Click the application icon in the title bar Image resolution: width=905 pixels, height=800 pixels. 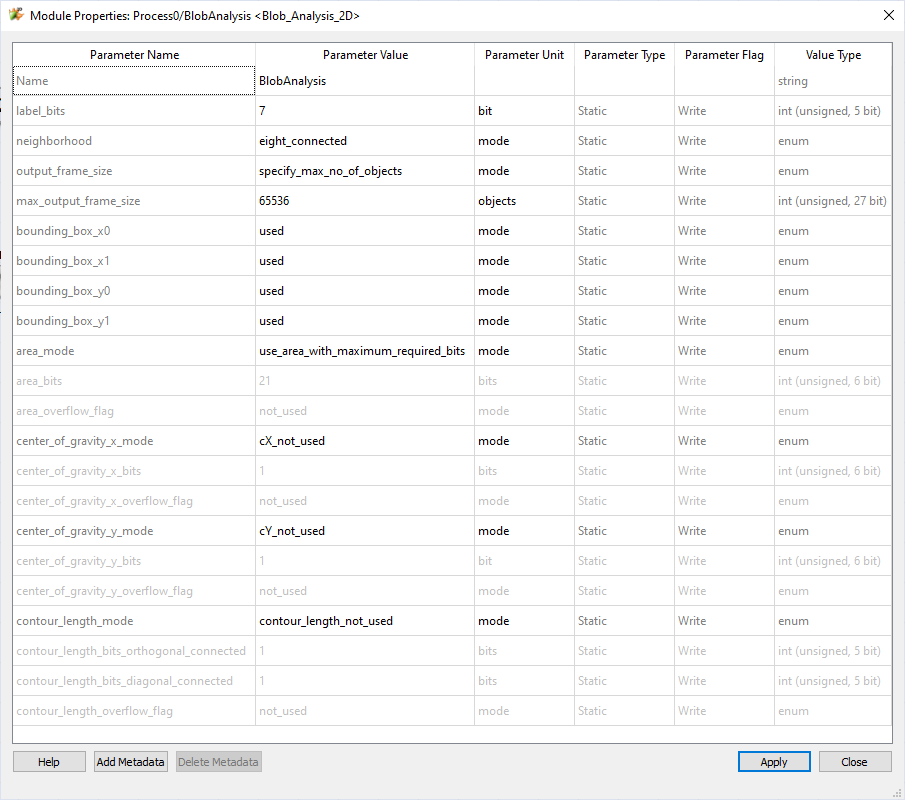coord(16,16)
